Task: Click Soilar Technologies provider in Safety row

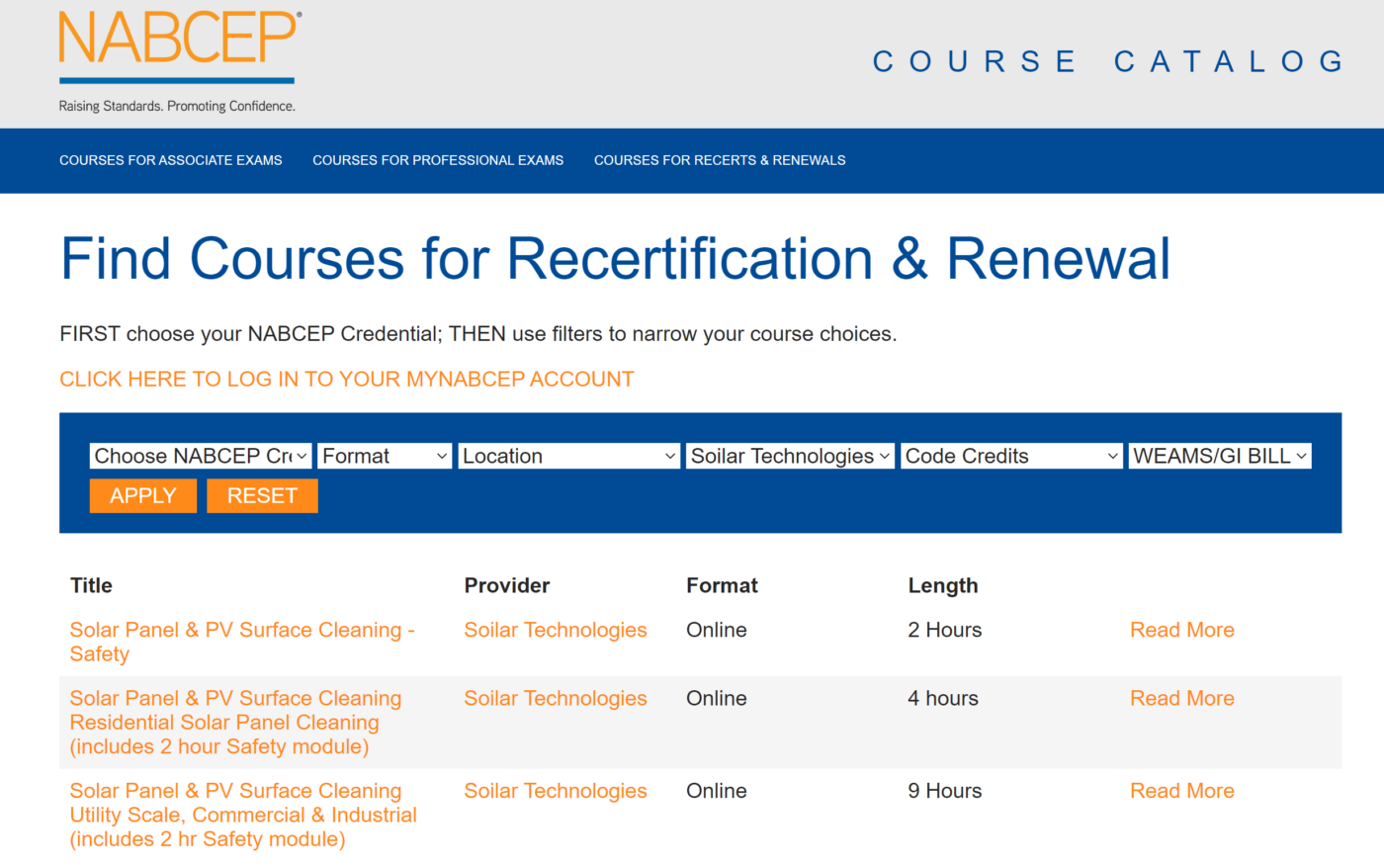Action: click(x=556, y=630)
